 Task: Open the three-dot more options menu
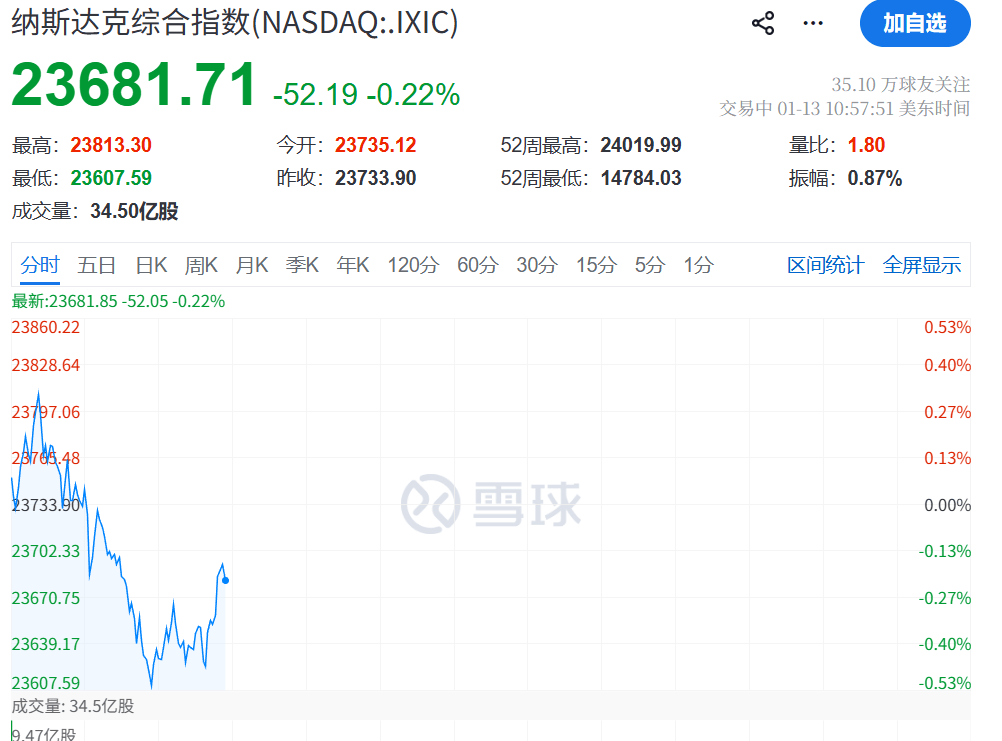pyautogui.click(x=813, y=24)
